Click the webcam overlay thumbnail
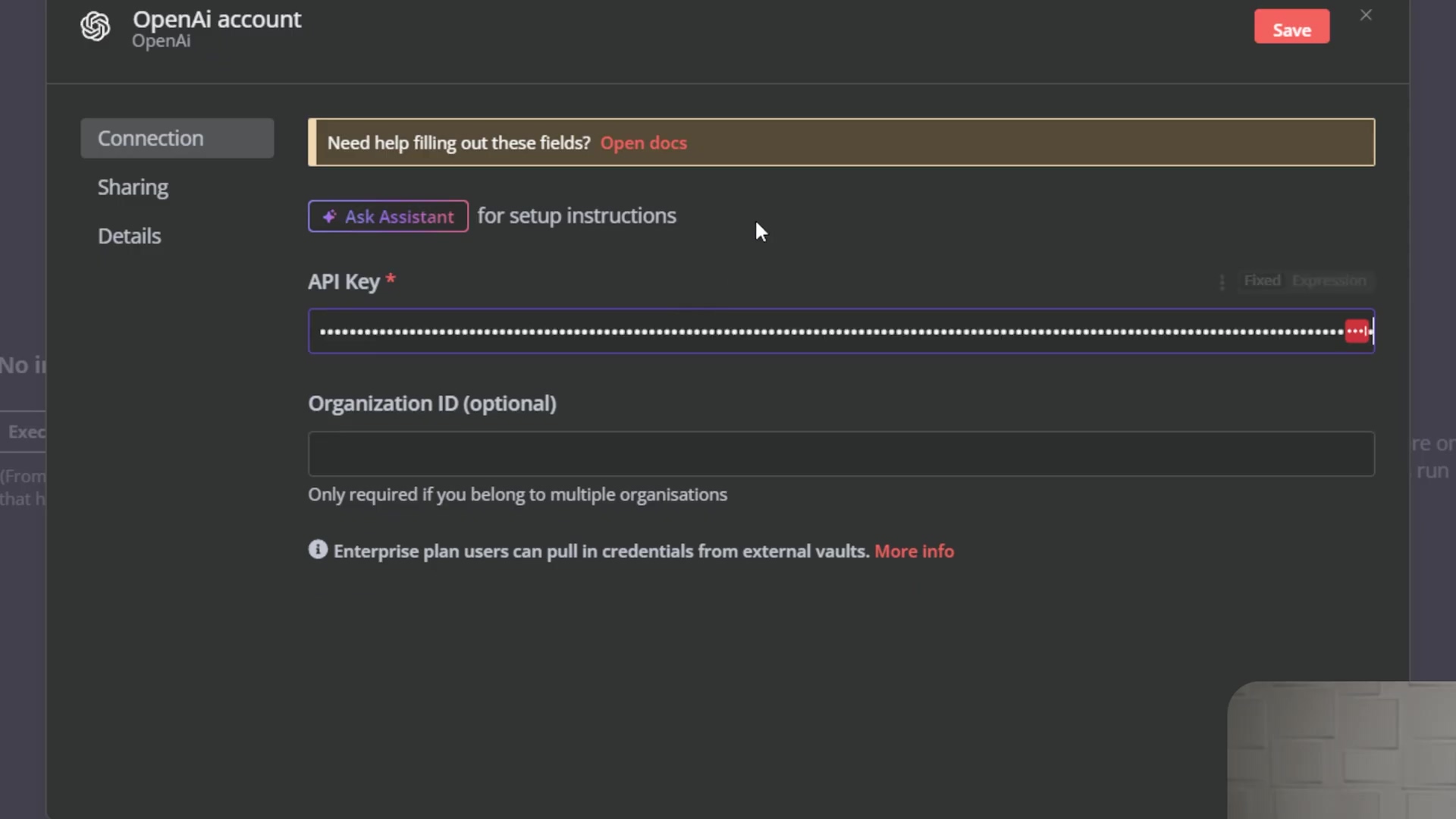Screen dimensions: 1456x819 [1341, 750]
